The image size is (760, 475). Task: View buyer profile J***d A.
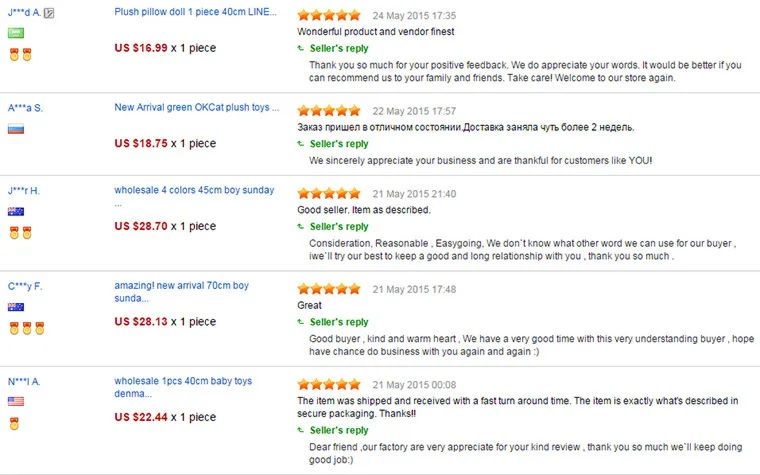coord(24,13)
